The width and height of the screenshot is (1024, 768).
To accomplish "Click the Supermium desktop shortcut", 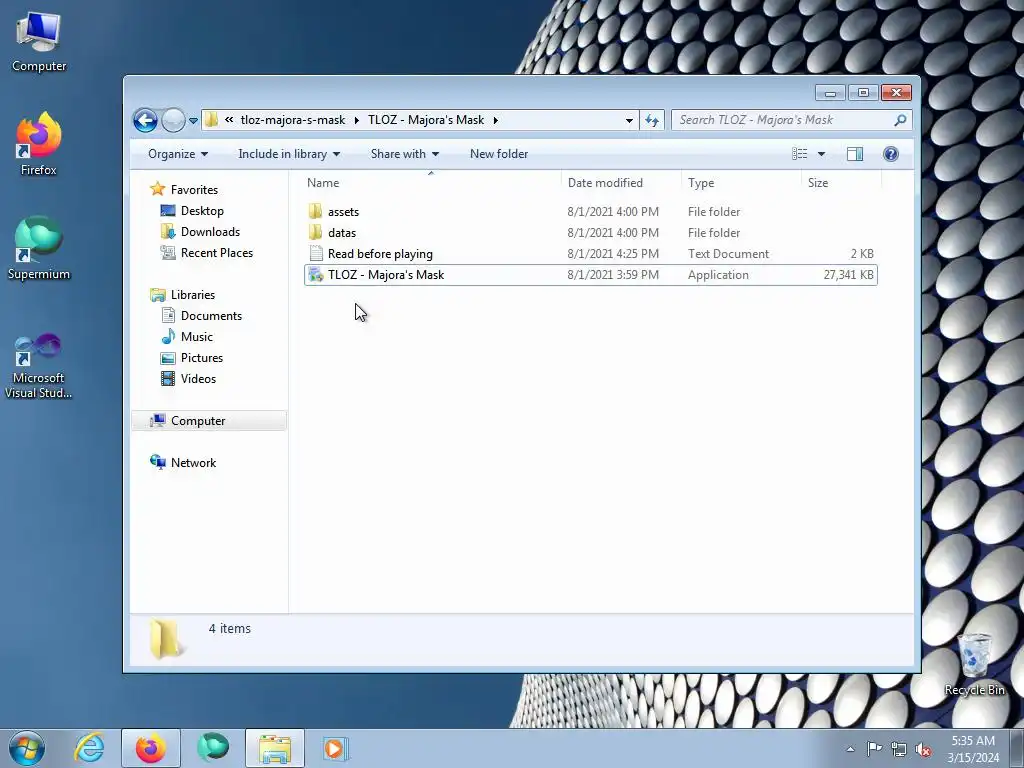I will [x=39, y=248].
